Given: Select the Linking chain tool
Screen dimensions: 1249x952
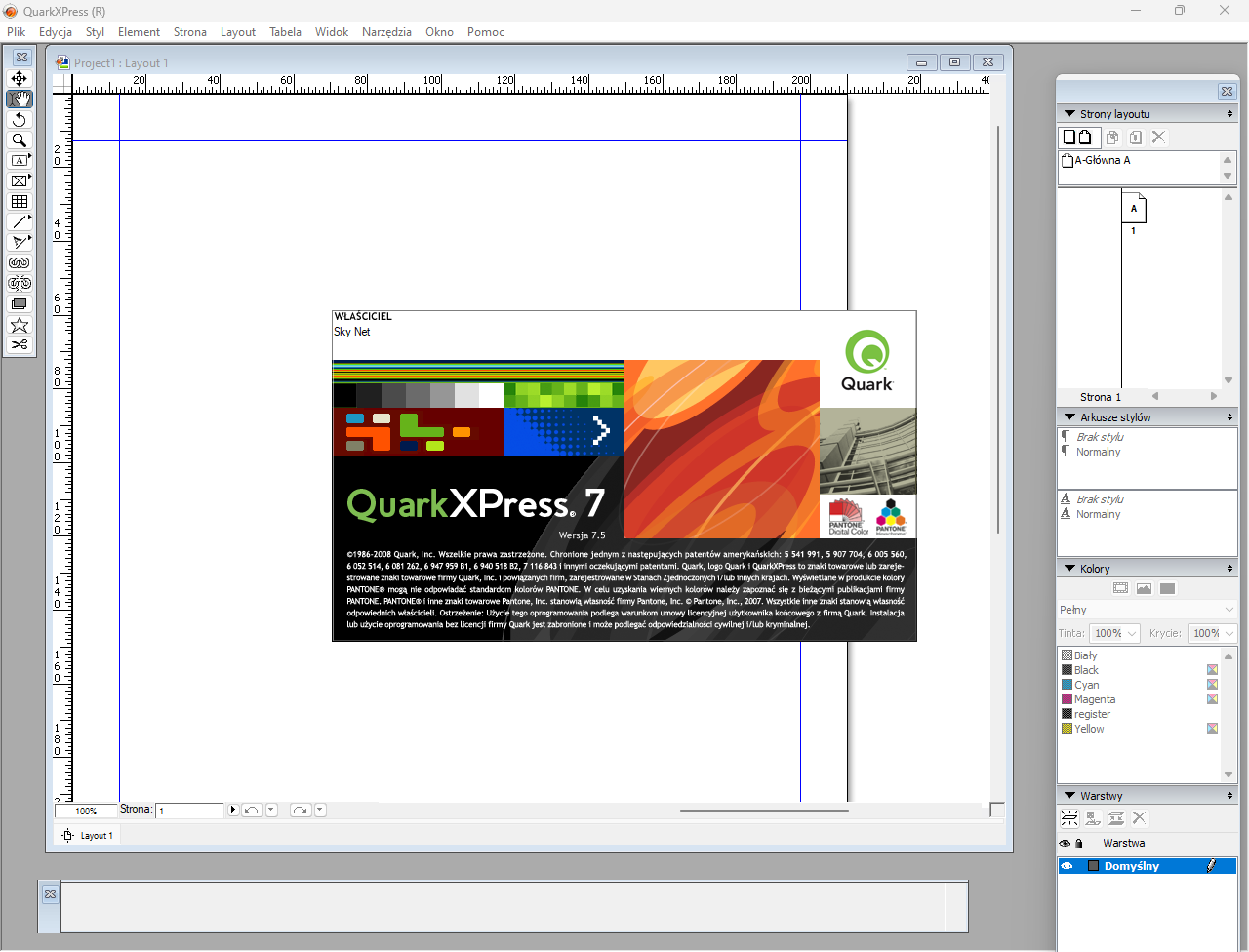Looking at the screenshot, I should click(x=20, y=262).
